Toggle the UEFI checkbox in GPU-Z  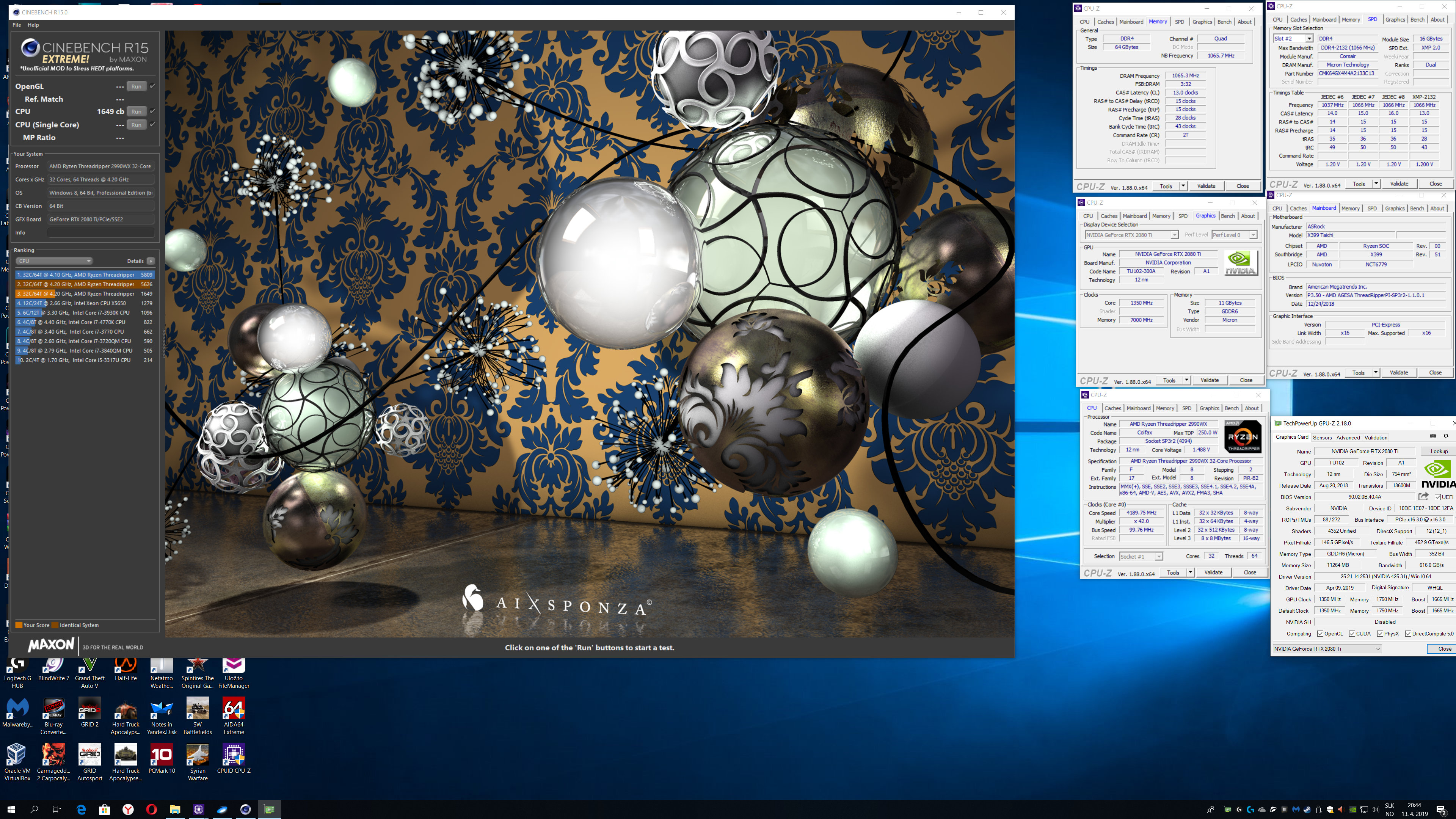(1437, 497)
